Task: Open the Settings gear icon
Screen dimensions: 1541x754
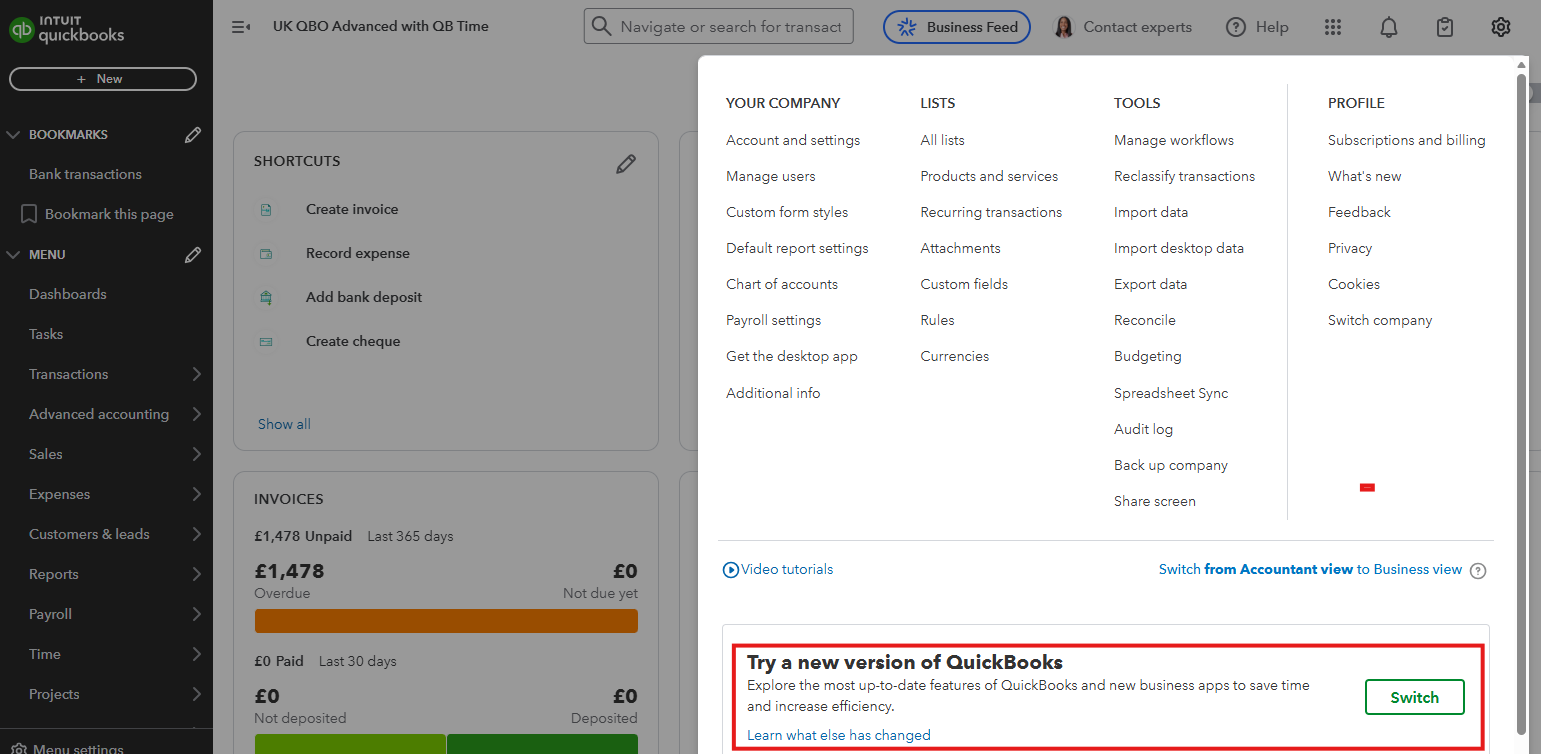Action: click(x=1500, y=27)
